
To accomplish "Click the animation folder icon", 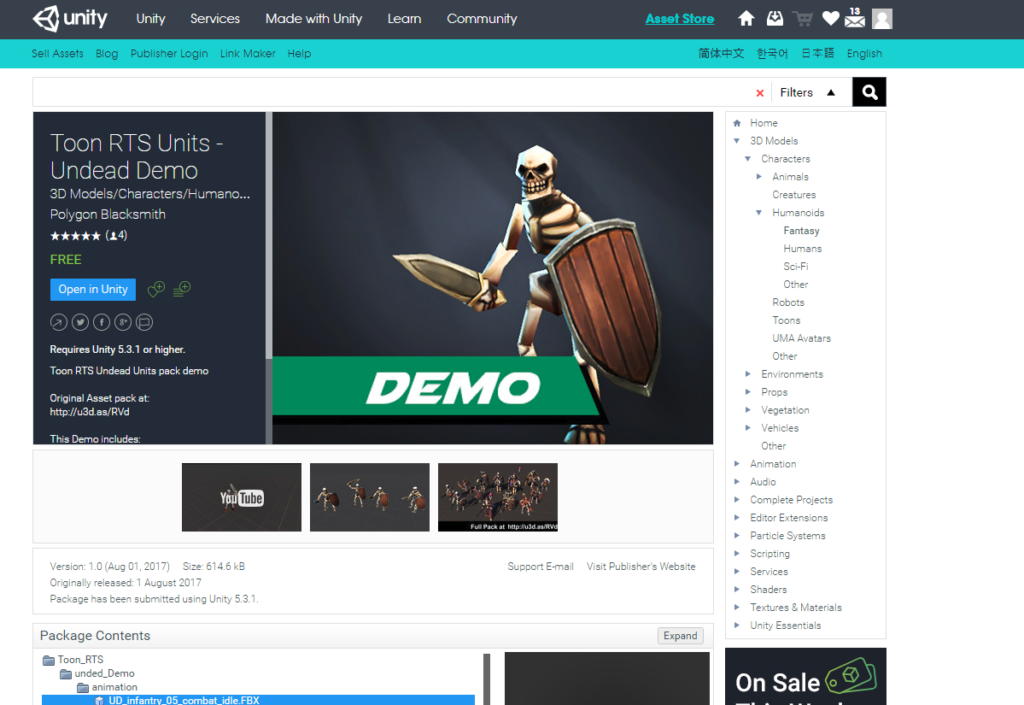I will pos(83,687).
